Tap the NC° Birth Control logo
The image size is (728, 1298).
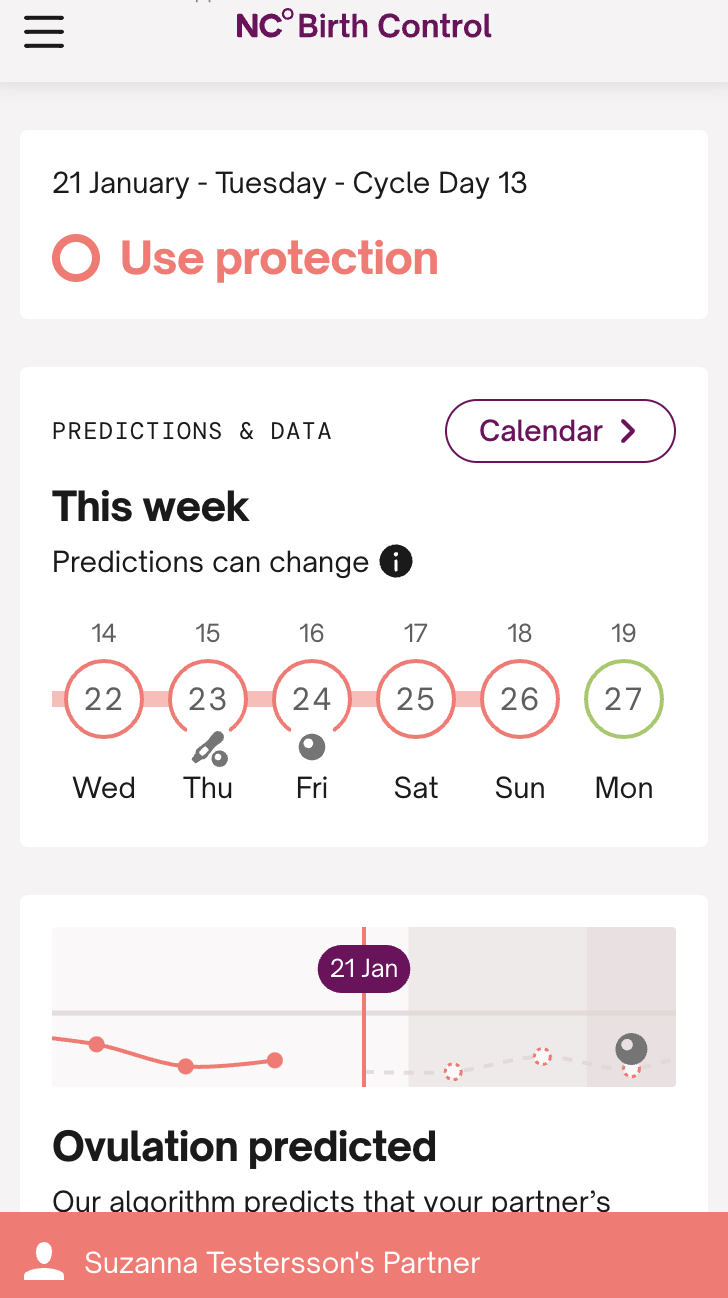(364, 25)
